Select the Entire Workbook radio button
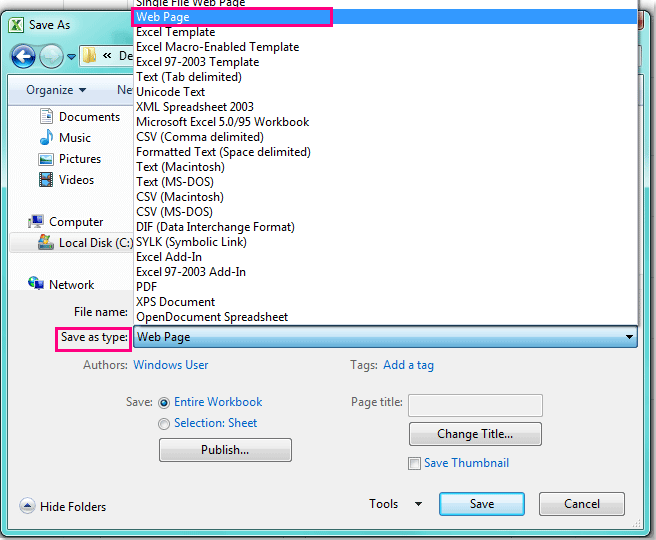Viewport: 656px width, 540px height. pos(164,402)
